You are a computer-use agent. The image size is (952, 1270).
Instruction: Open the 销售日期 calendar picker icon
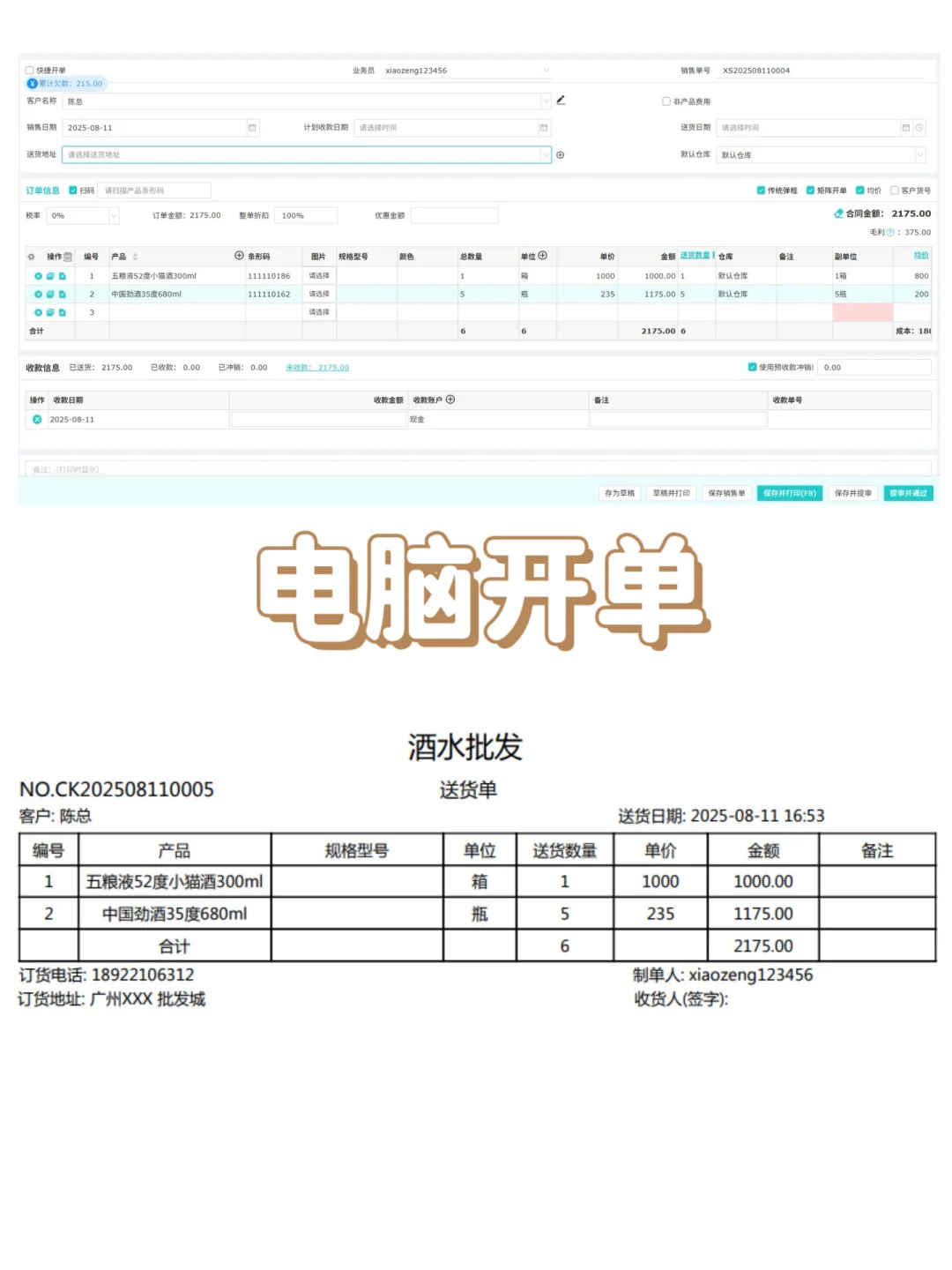click(x=252, y=127)
